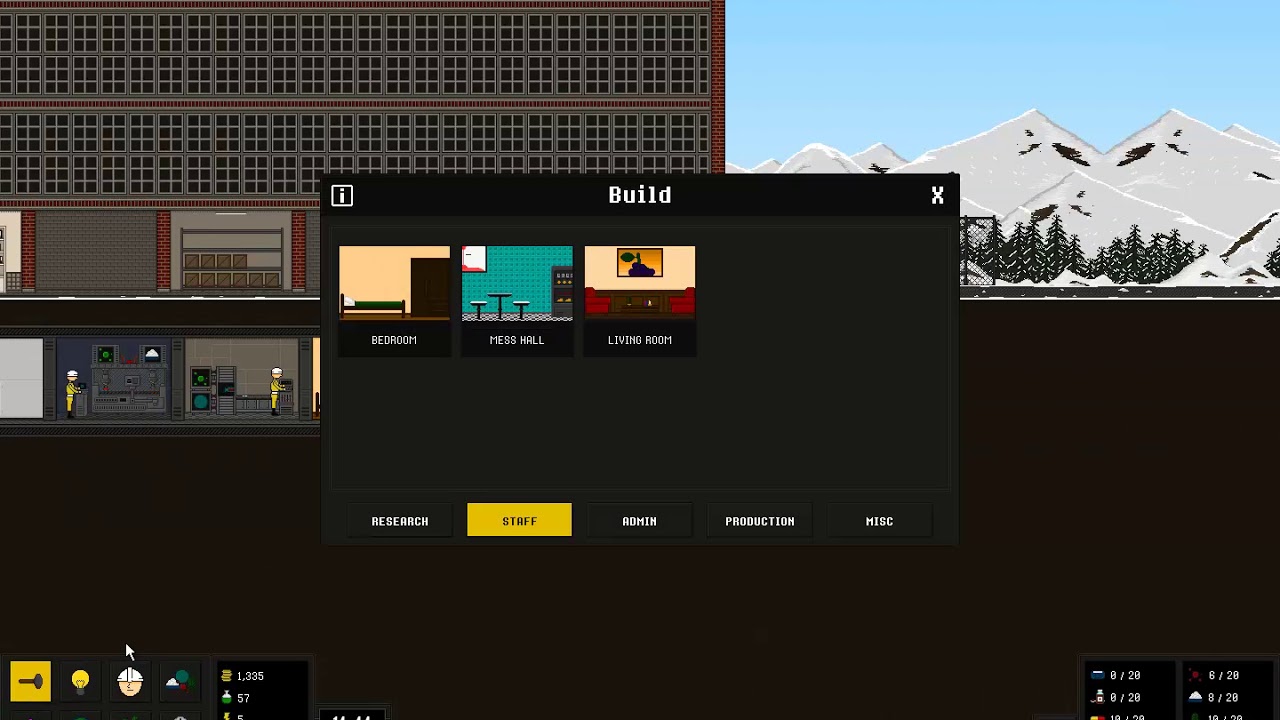The width and height of the screenshot is (1280, 720).
Task: Click the money amount 1,335
Action: (x=250, y=676)
